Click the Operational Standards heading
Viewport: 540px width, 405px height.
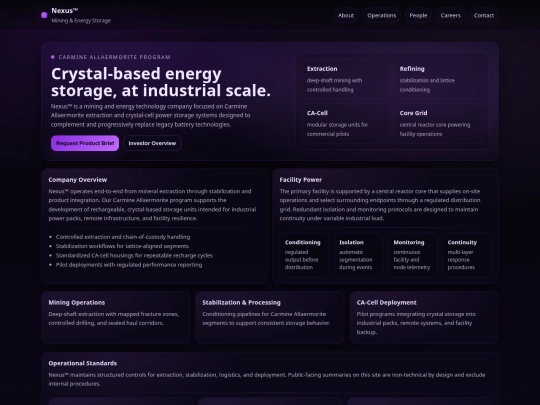[83, 363]
